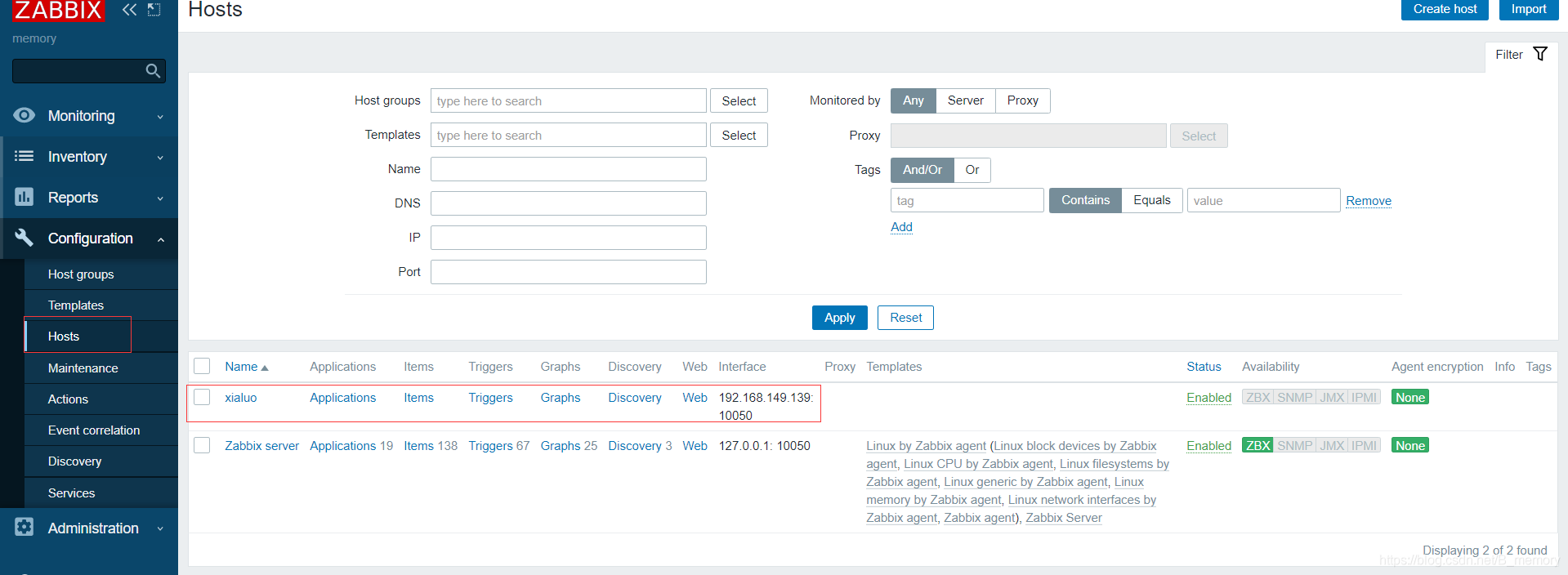Click the ZBX availability badge for Zabbix server

coord(1258,446)
